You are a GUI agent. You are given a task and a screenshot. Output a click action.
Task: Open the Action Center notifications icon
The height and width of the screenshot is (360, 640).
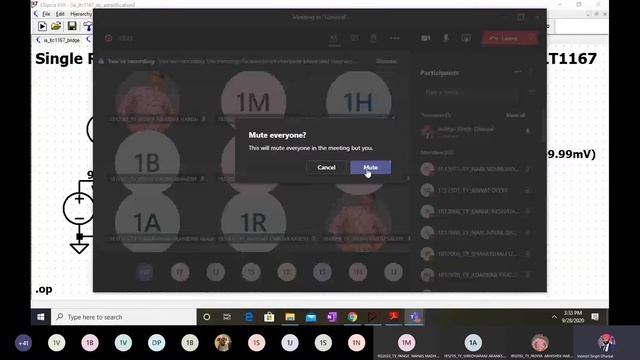click(595, 317)
